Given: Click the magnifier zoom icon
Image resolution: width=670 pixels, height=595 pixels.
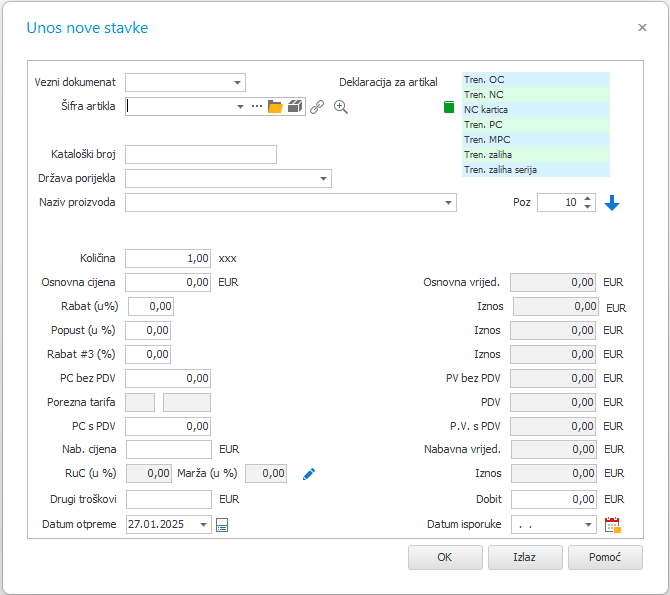Looking at the screenshot, I should tap(341, 107).
